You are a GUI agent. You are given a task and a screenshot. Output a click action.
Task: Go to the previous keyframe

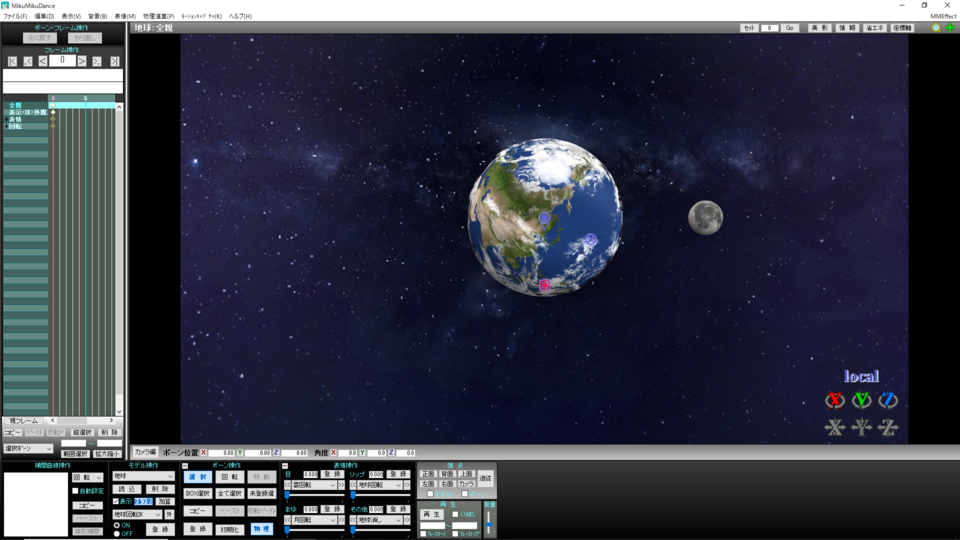[28, 61]
